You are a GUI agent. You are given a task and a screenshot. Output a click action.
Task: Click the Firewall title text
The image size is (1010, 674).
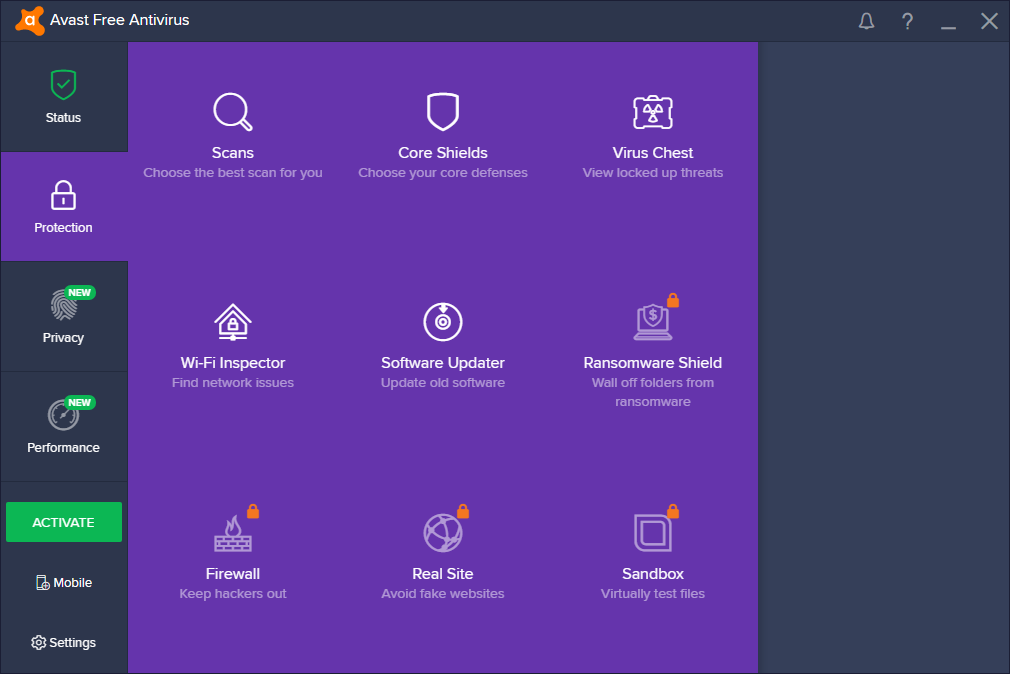tap(233, 573)
